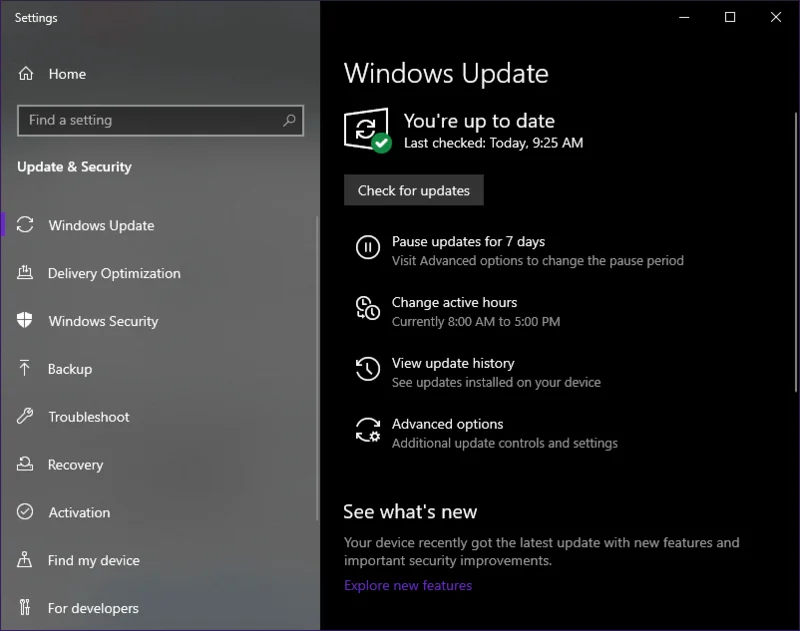Maximize the Settings window
The image size is (800, 631).
[730, 17]
